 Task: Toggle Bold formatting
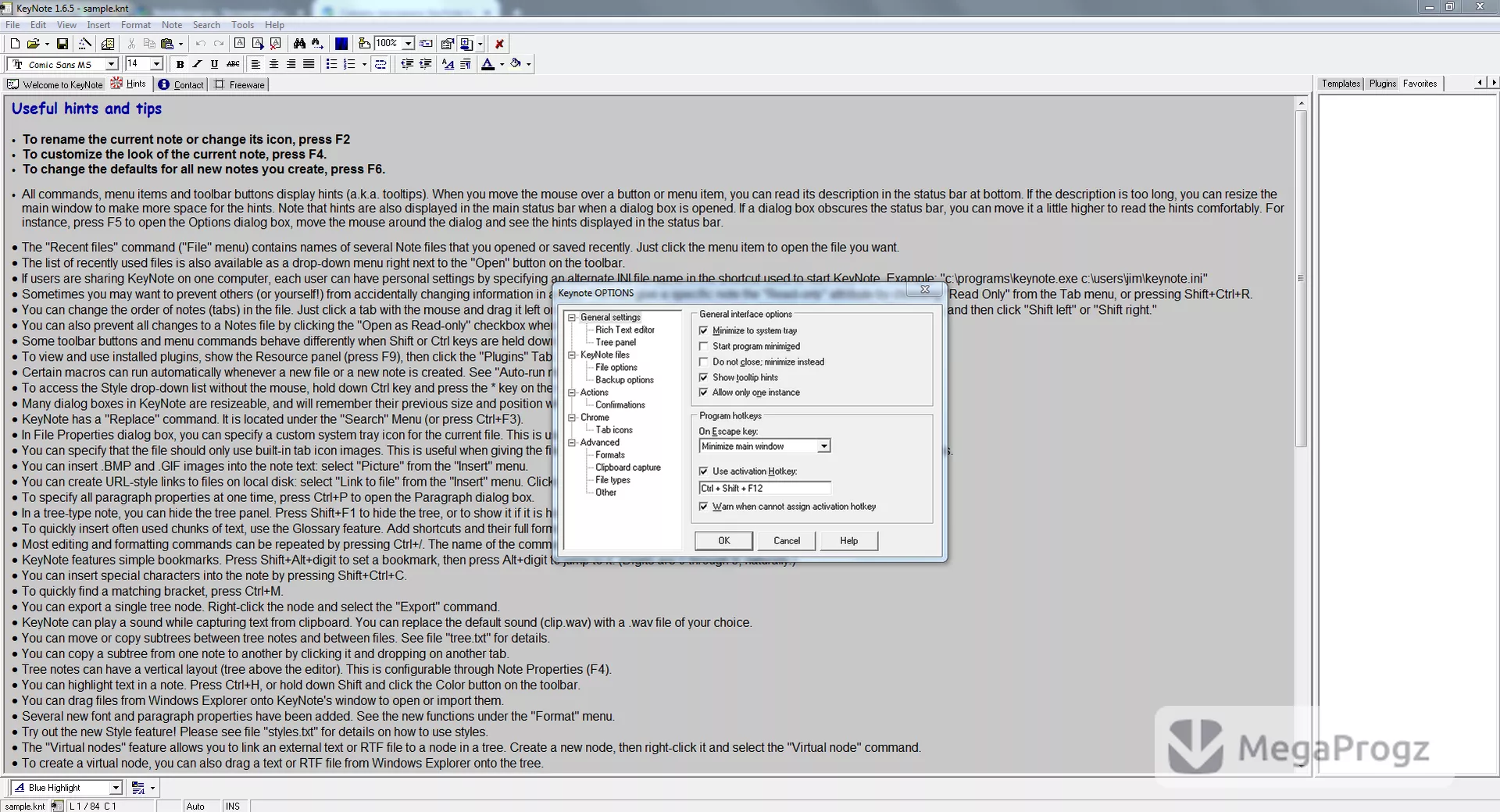180,64
